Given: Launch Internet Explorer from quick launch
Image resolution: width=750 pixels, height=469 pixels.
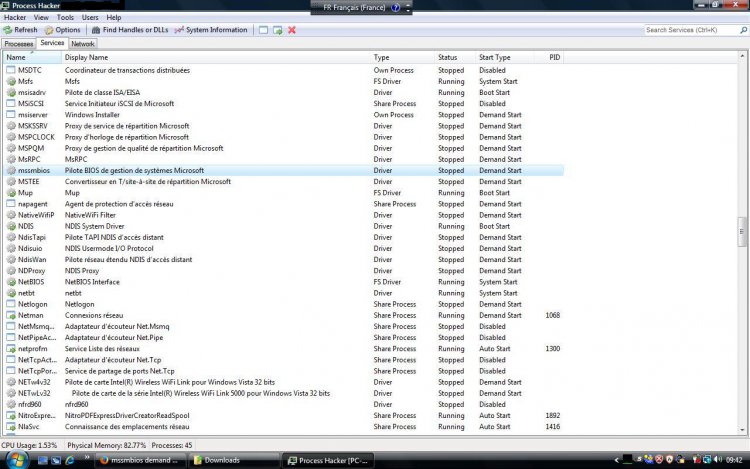Looking at the screenshot, I should 69,460.
